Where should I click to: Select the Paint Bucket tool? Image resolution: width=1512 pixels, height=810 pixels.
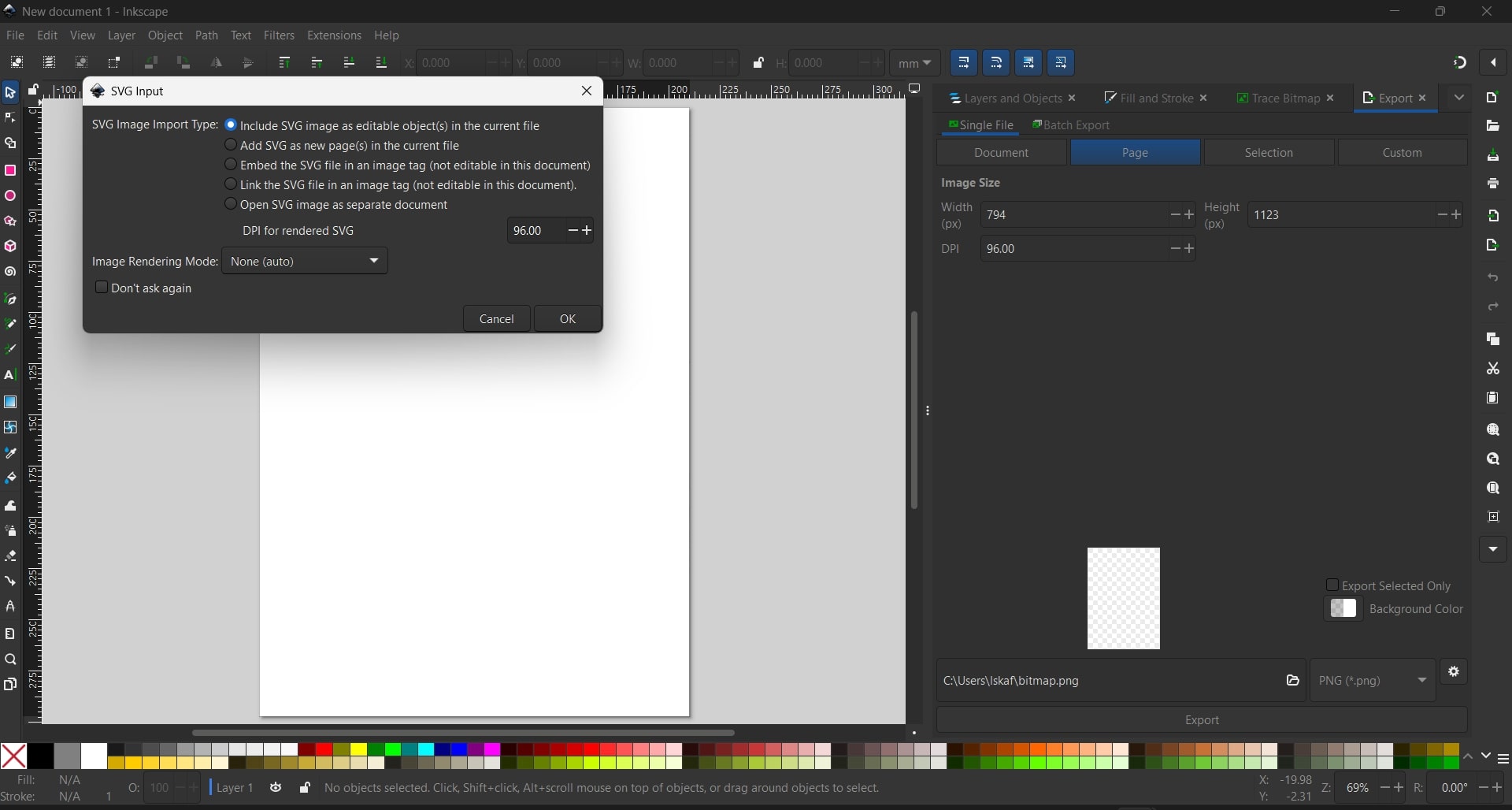(x=10, y=478)
